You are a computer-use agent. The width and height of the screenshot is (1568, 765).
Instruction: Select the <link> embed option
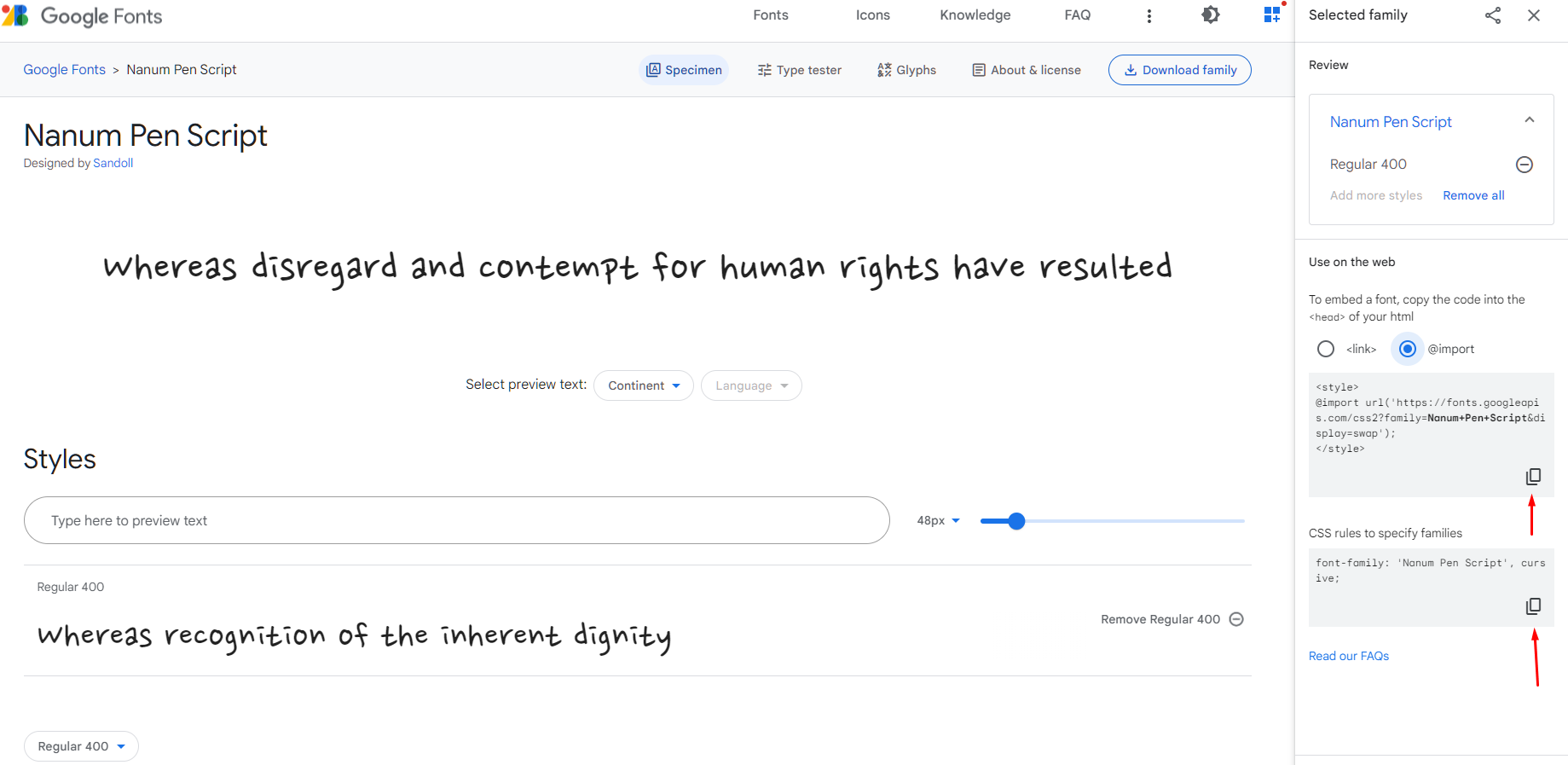[1326, 349]
